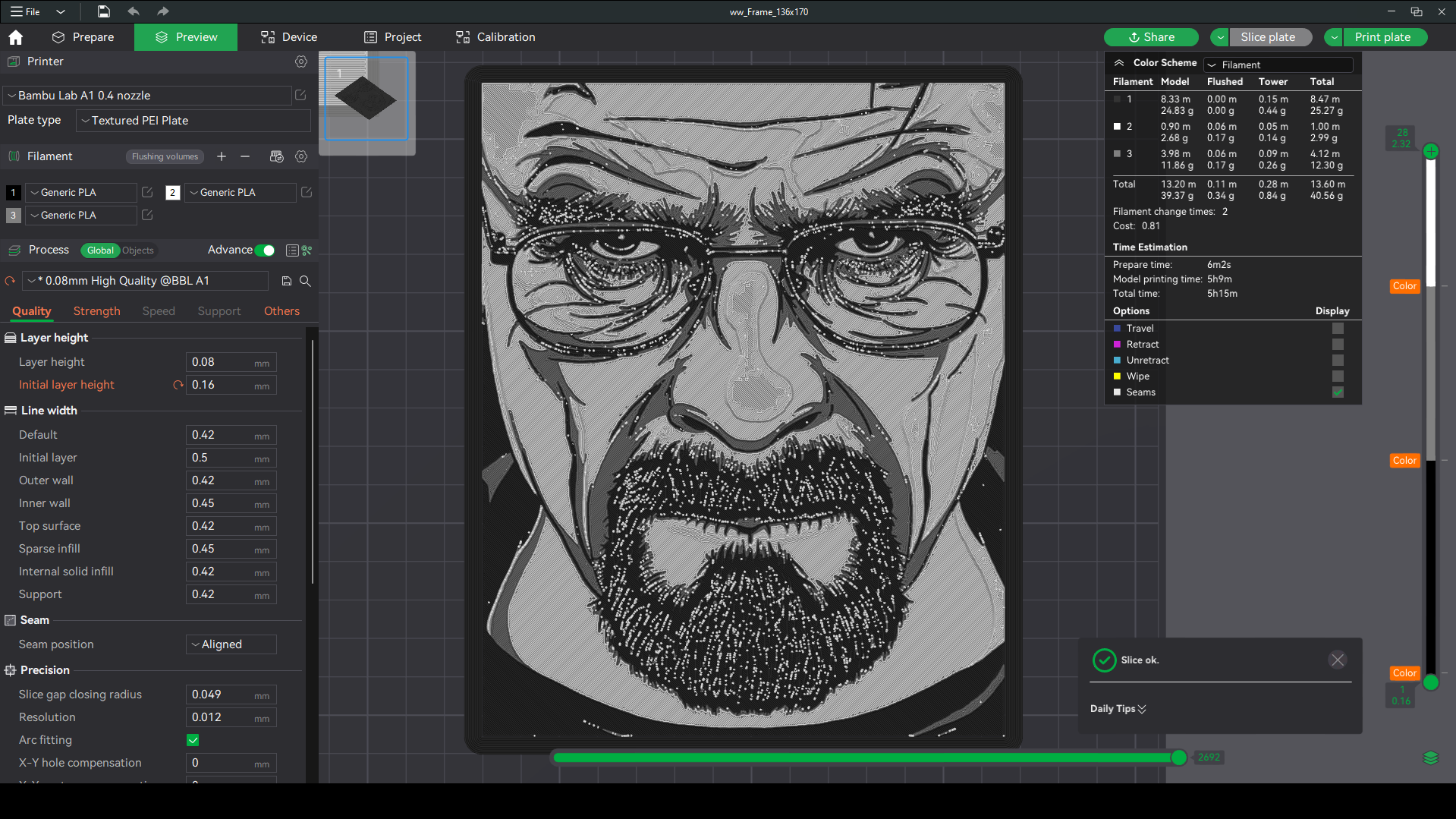
Task: Open Plate type dropdown
Action: coord(193,121)
